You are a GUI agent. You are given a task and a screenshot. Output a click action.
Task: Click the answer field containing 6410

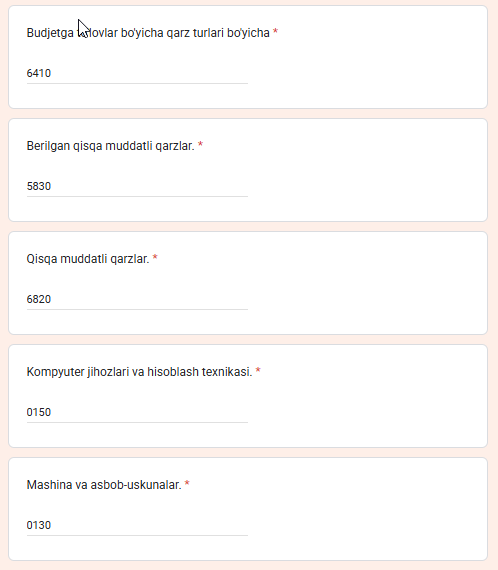click(x=137, y=73)
